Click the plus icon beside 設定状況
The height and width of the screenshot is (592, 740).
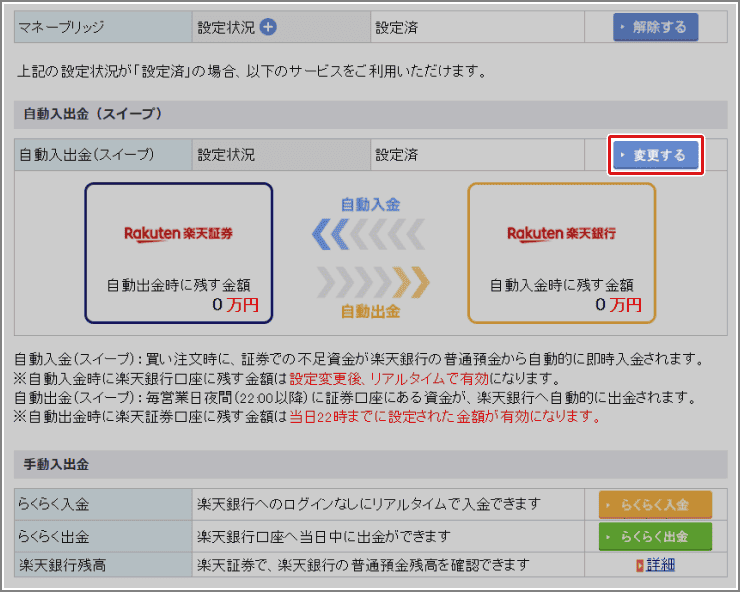(267, 27)
